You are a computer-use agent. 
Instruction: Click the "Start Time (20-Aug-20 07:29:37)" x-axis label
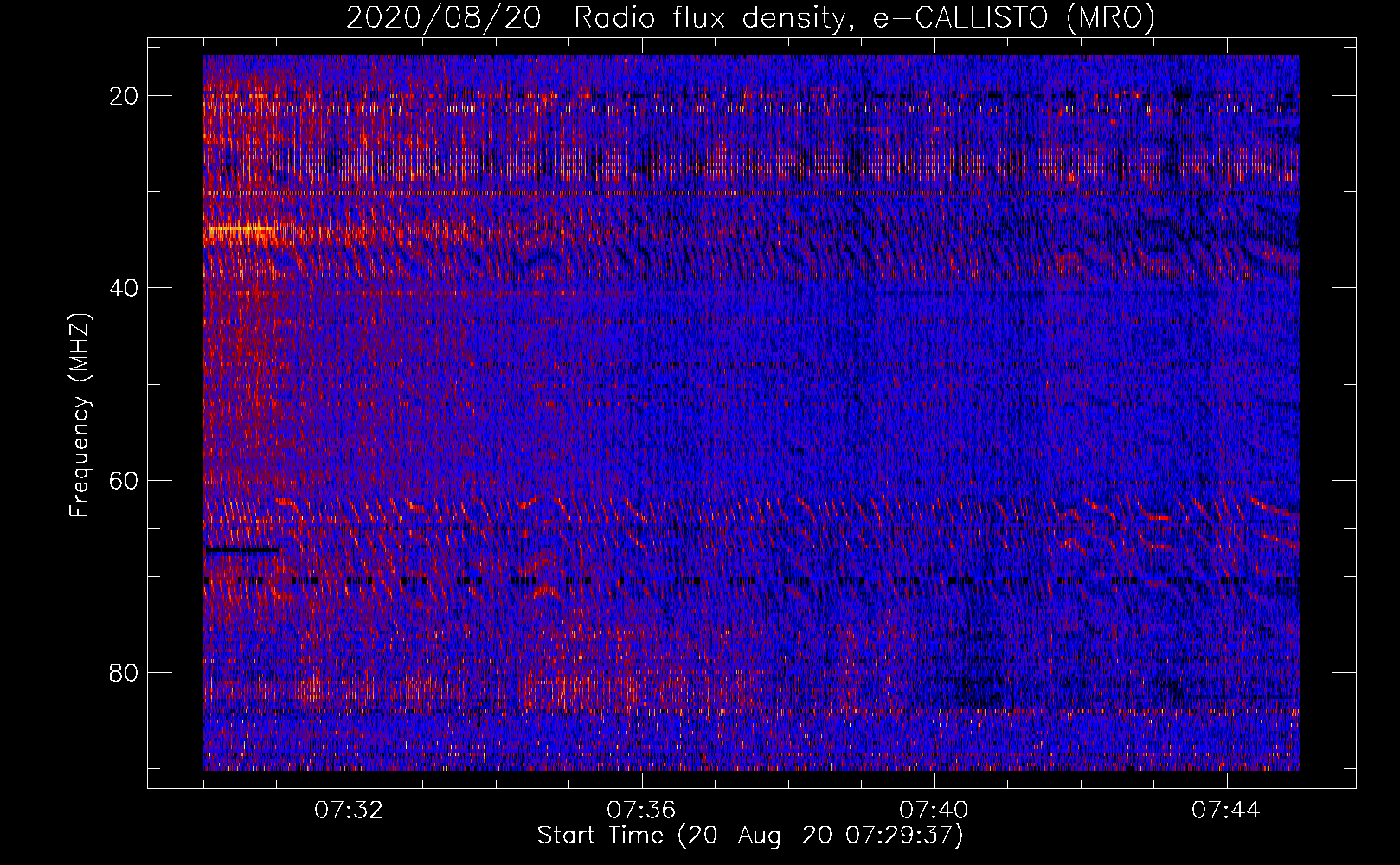(x=750, y=836)
